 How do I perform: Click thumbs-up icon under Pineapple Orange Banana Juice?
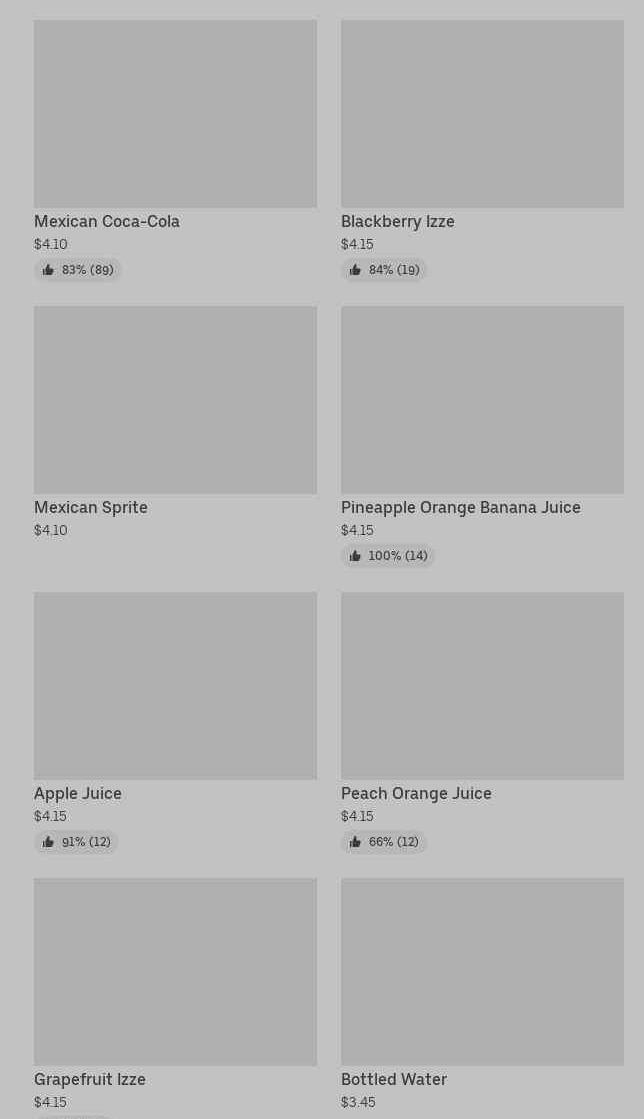(355, 556)
